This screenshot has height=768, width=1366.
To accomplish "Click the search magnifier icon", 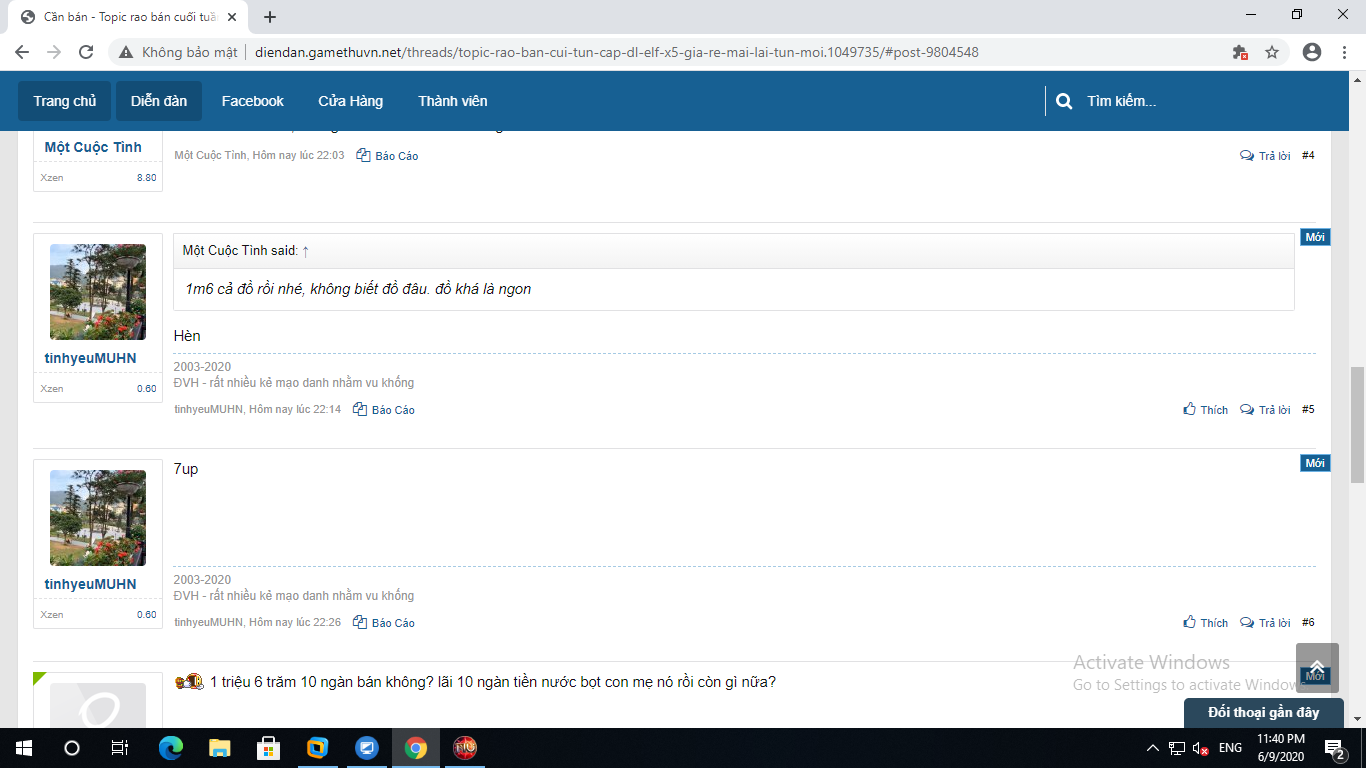I will point(1064,101).
